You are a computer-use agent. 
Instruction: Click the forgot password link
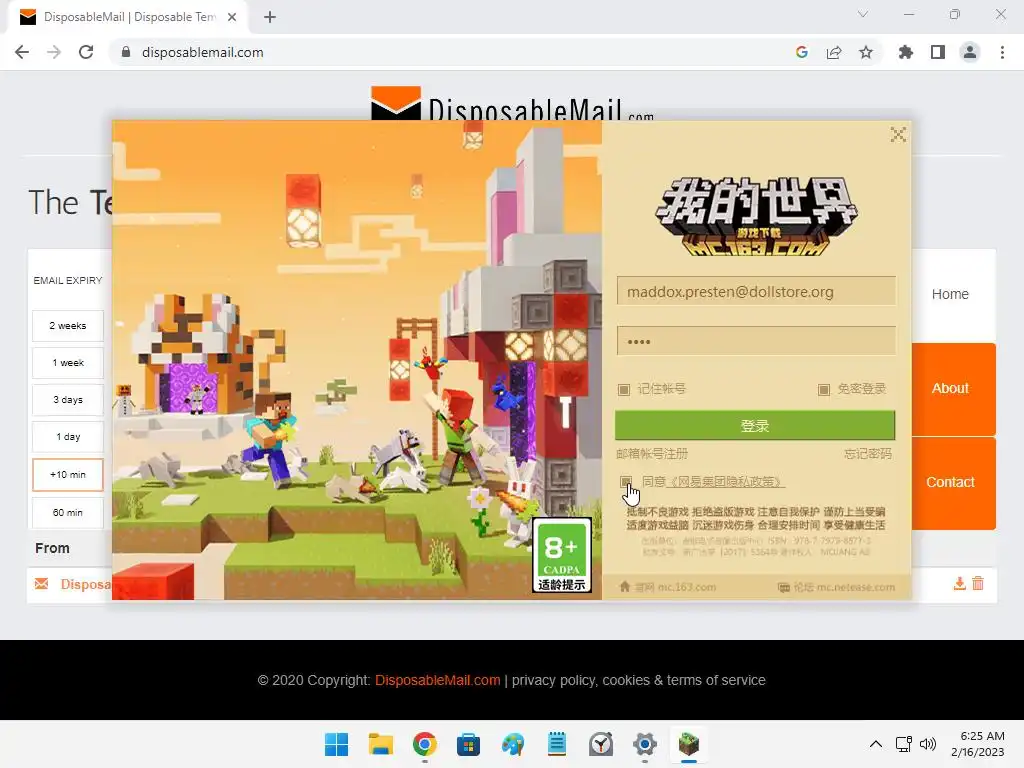point(867,453)
